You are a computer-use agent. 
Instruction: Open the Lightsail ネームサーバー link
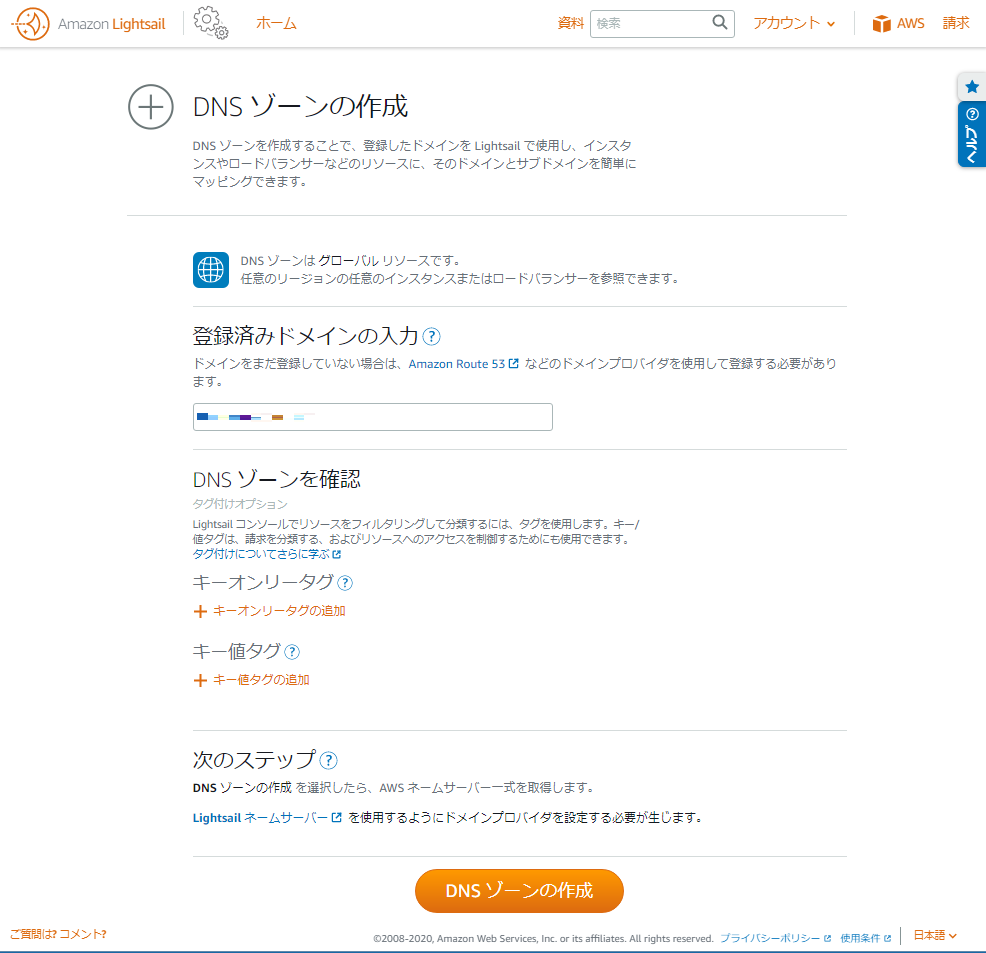(267, 818)
